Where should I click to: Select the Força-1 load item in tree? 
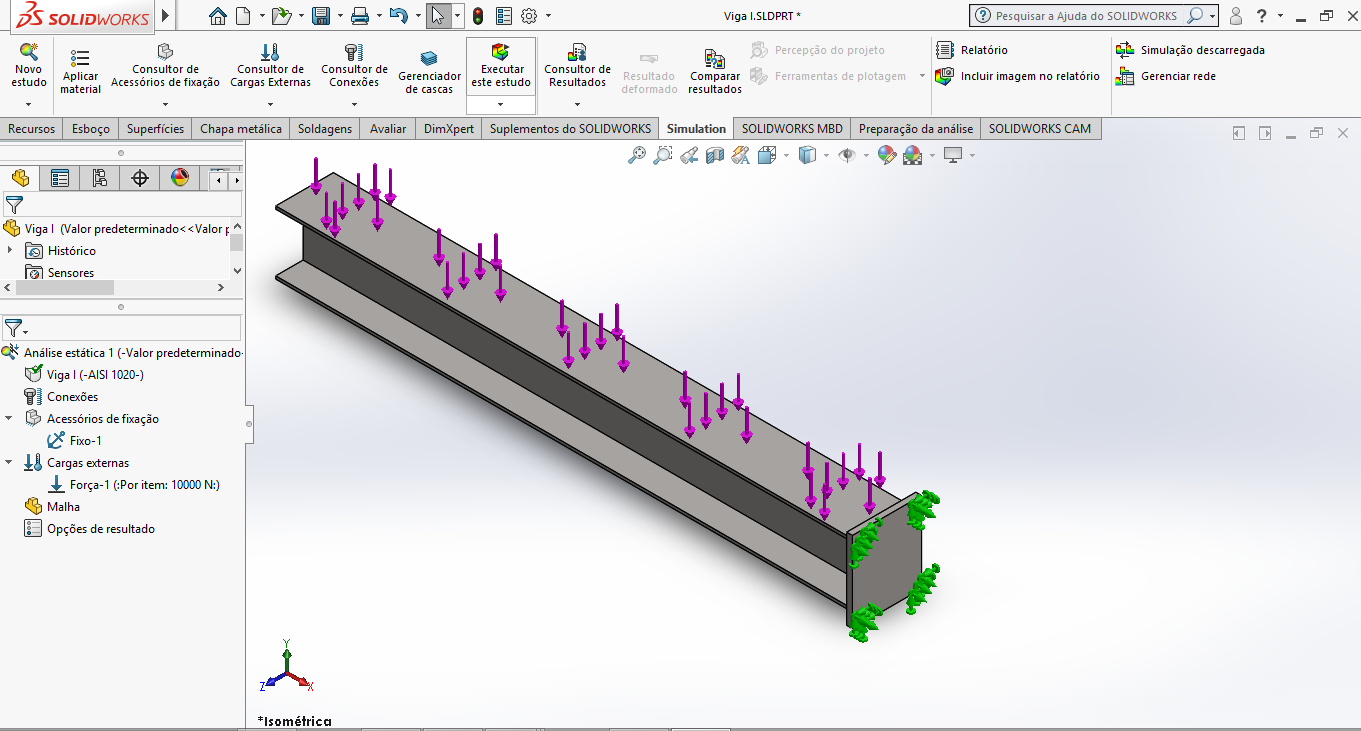point(144,485)
